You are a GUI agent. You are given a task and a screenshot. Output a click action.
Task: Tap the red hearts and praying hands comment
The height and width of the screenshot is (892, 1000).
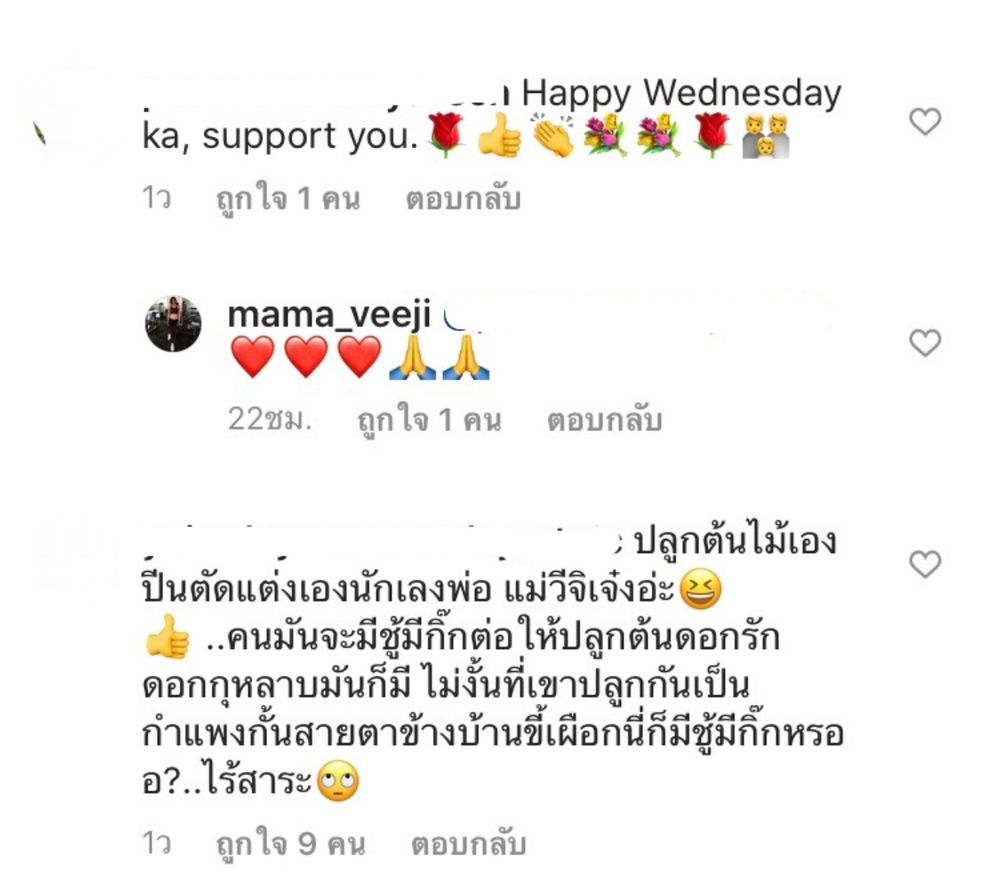[359, 357]
